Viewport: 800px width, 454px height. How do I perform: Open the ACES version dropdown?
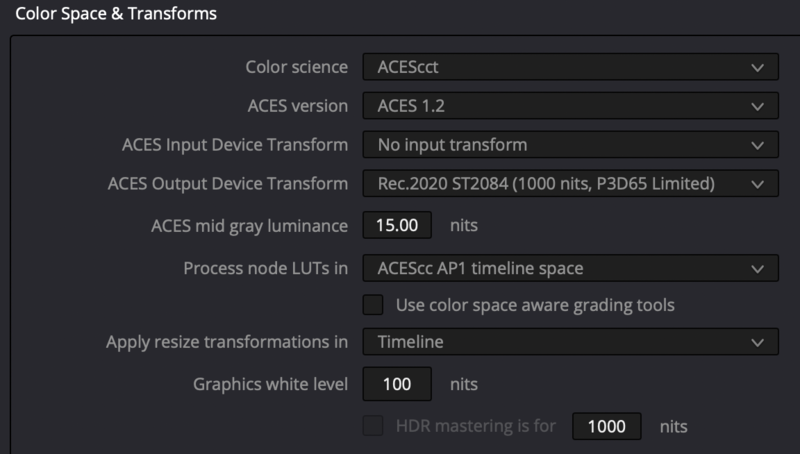tap(568, 106)
